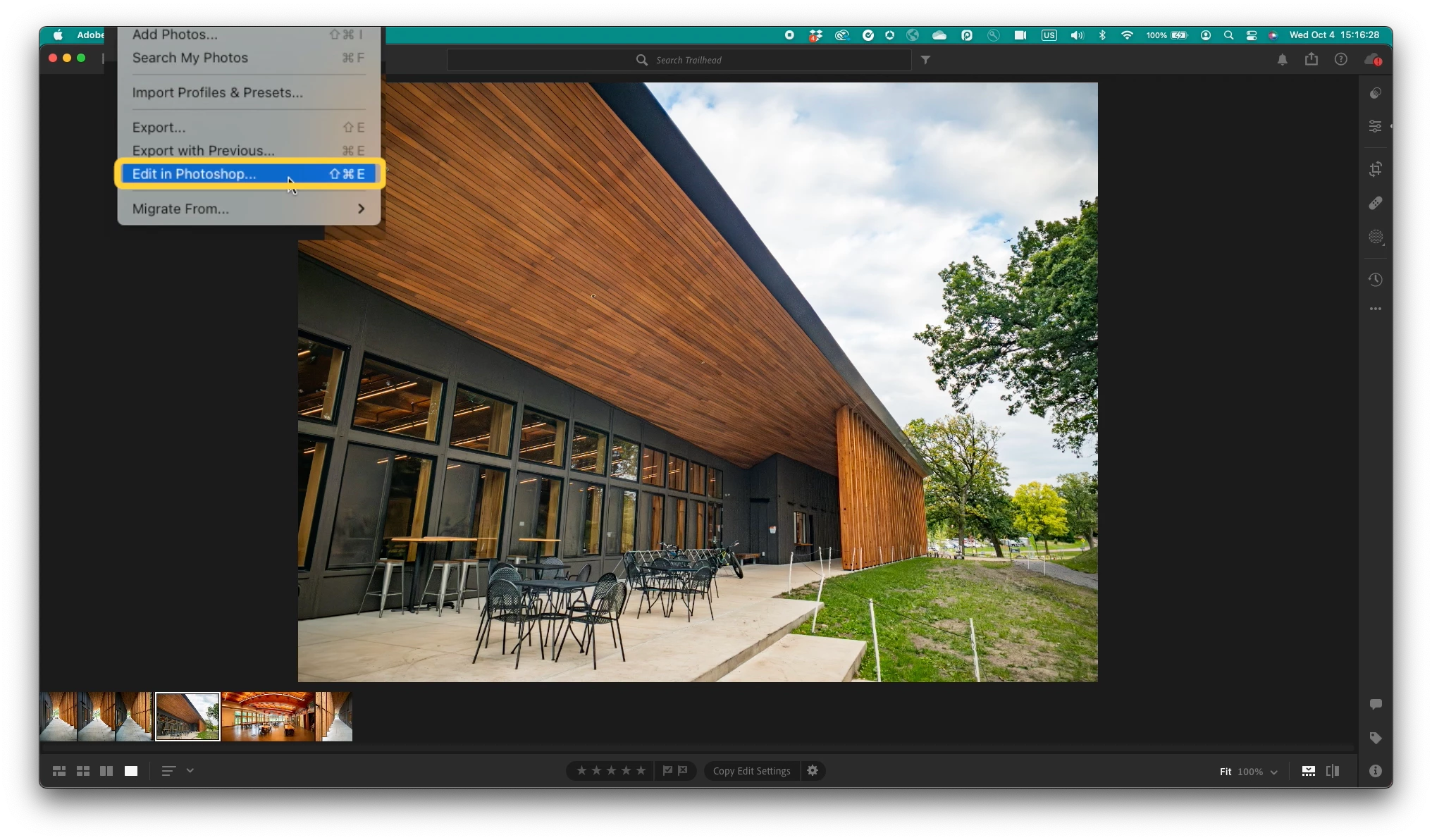Select the orange interior hall thumbnail
1432x840 pixels.
point(268,717)
